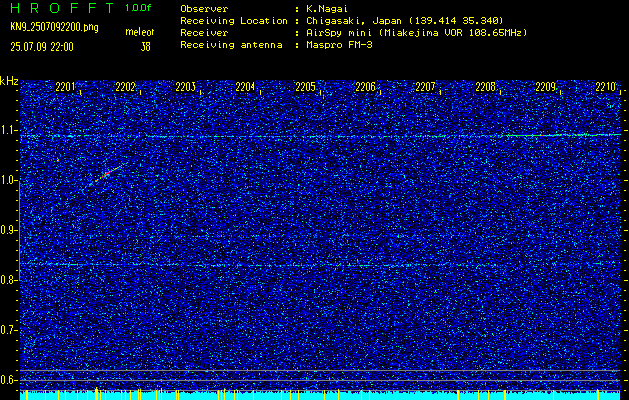Click the meteor count value 38
The image size is (629, 400).
point(145,47)
